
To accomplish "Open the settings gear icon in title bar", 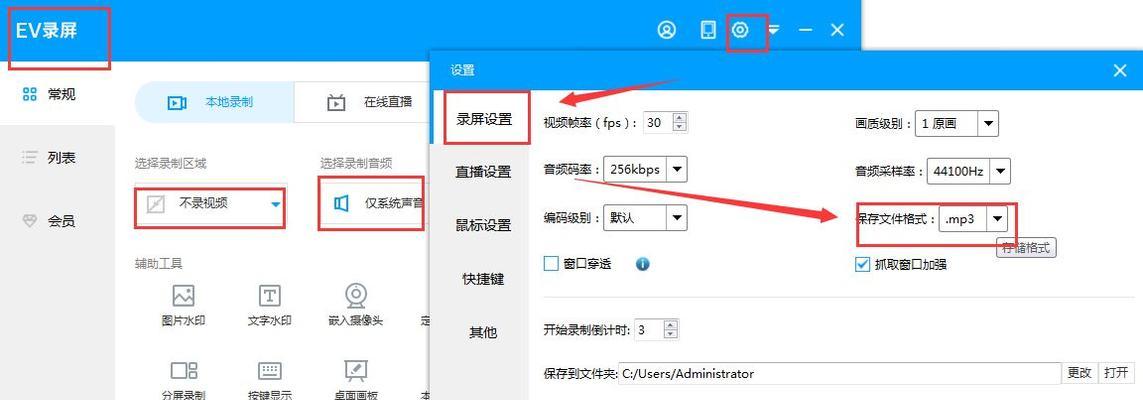I will 741,30.
